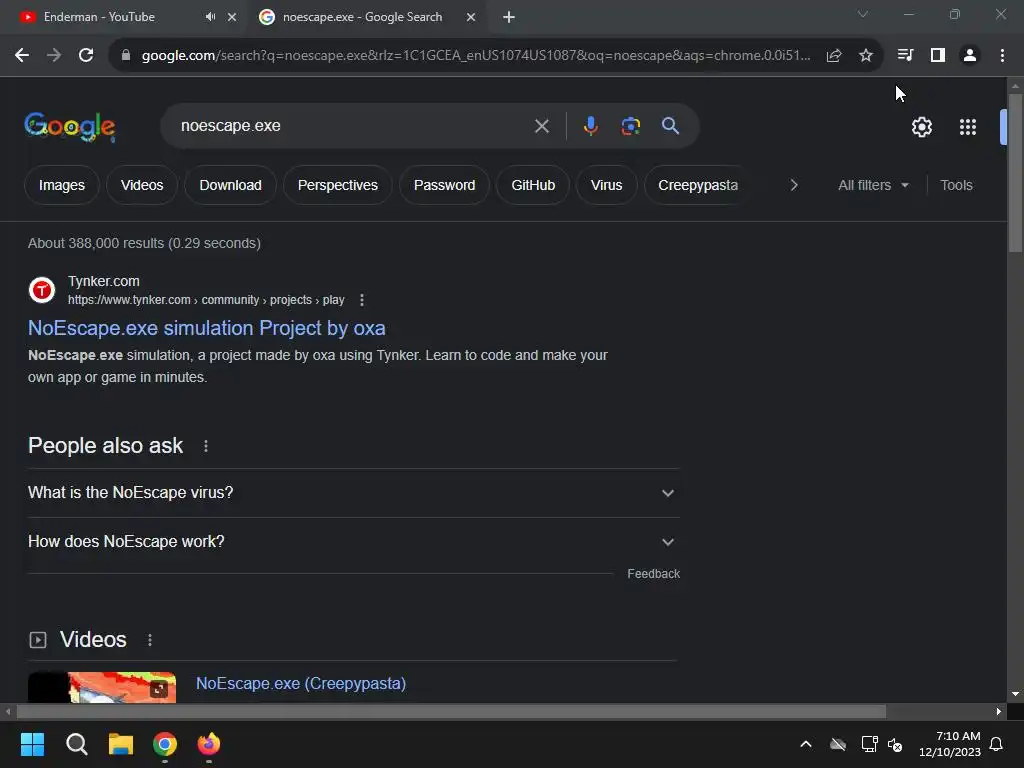This screenshot has width=1024, height=768.
Task: Click the address bar URL
Action: pyautogui.click(x=476, y=56)
